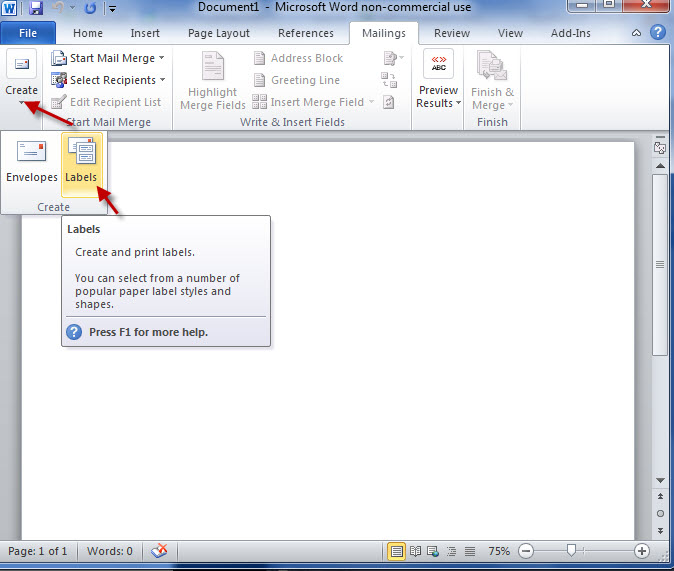Open Word Help question mark icon
Screen dimensions: 674x571
[x=658, y=32]
